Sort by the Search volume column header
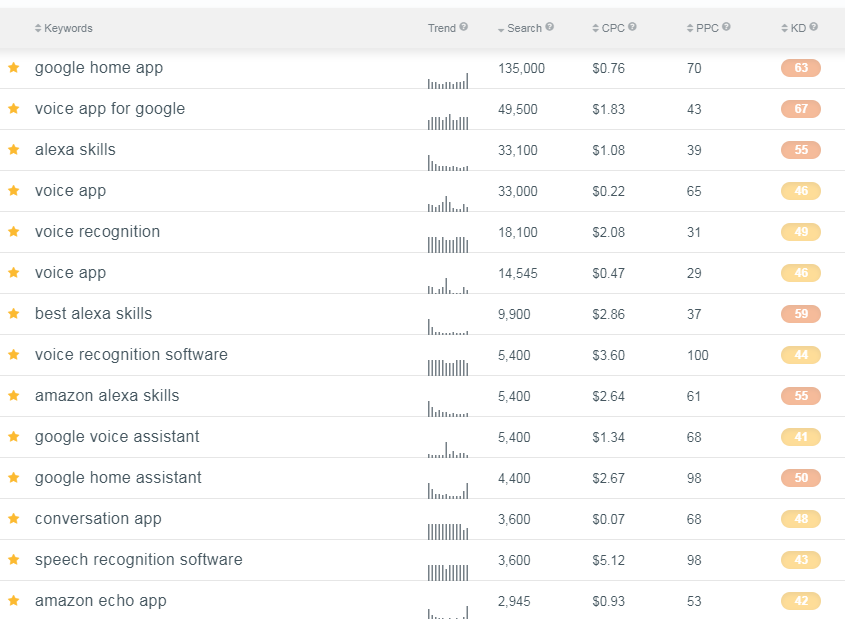Viewport: 845px width, 619px height. 520,28
